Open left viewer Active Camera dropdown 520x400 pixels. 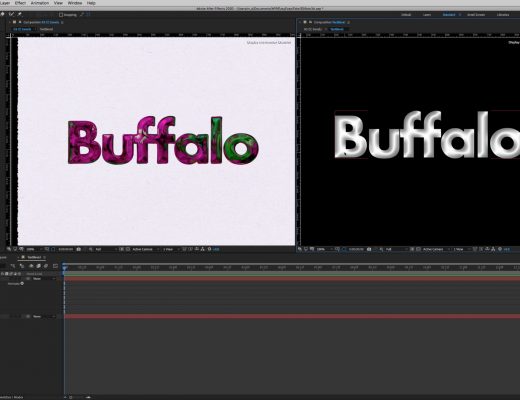click(x=145, y=249)
